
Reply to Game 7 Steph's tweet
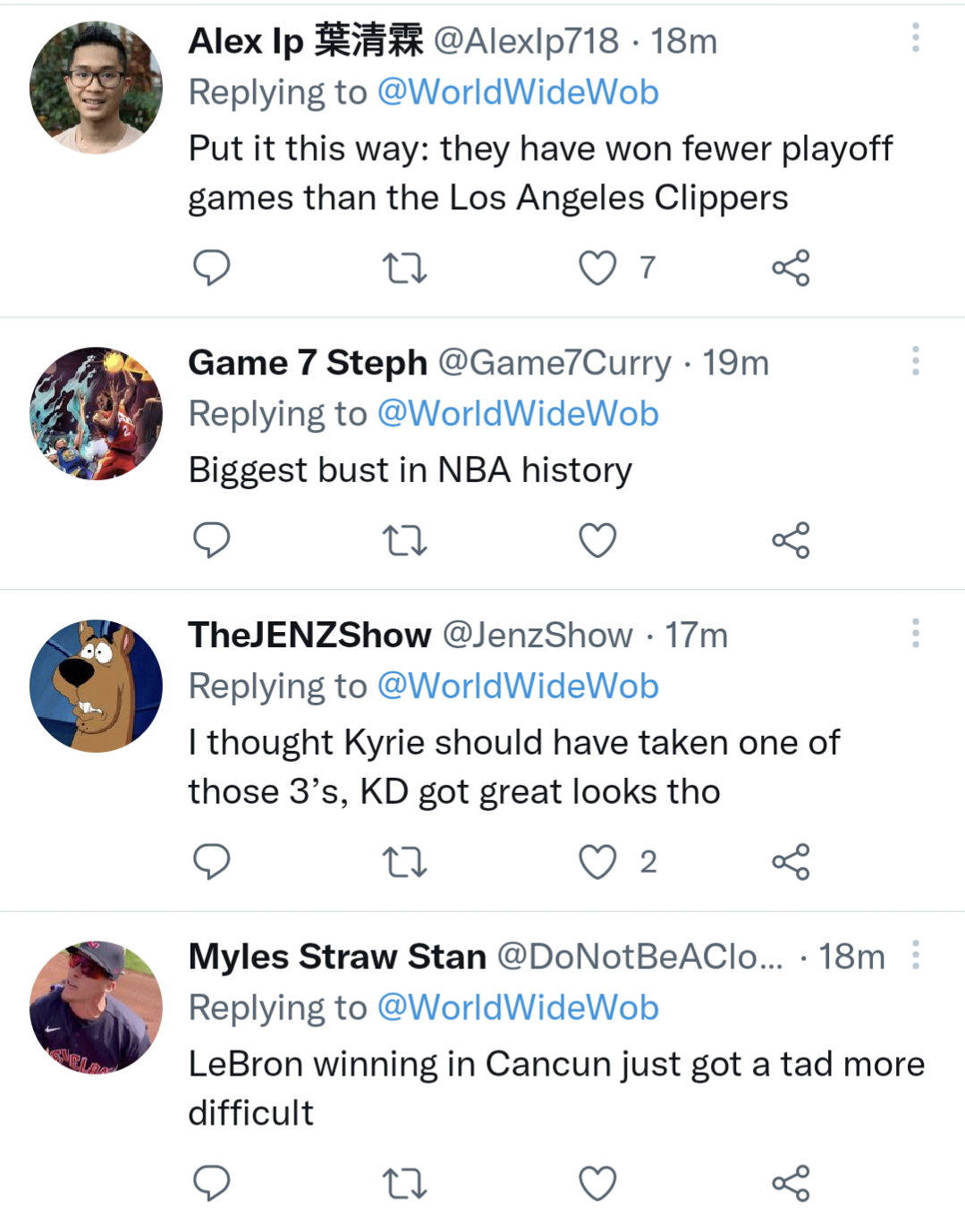click(x=212, y=540)
